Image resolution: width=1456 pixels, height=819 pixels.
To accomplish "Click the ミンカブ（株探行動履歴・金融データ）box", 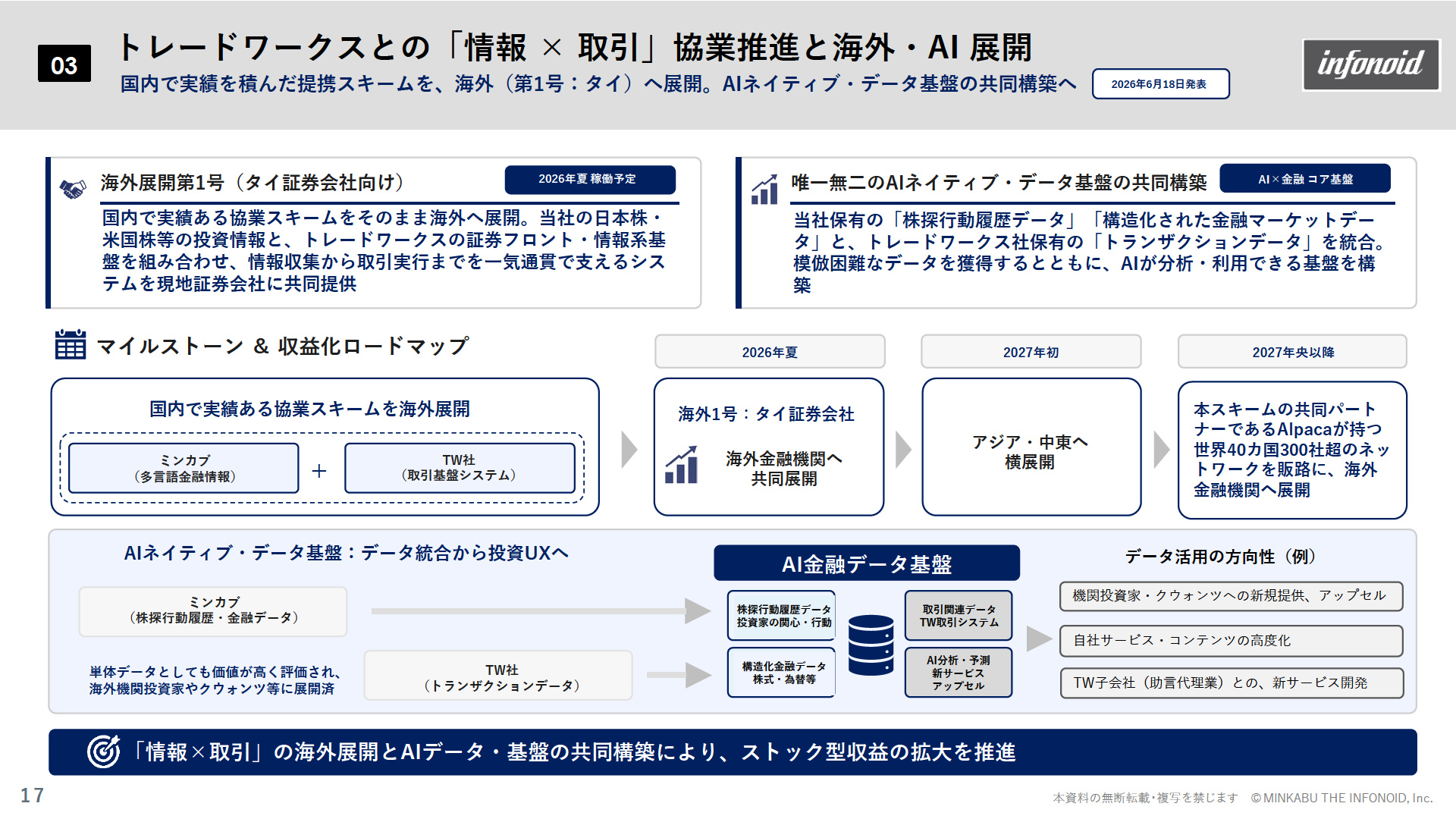I will pyautogui.click(x=213, y=610).
